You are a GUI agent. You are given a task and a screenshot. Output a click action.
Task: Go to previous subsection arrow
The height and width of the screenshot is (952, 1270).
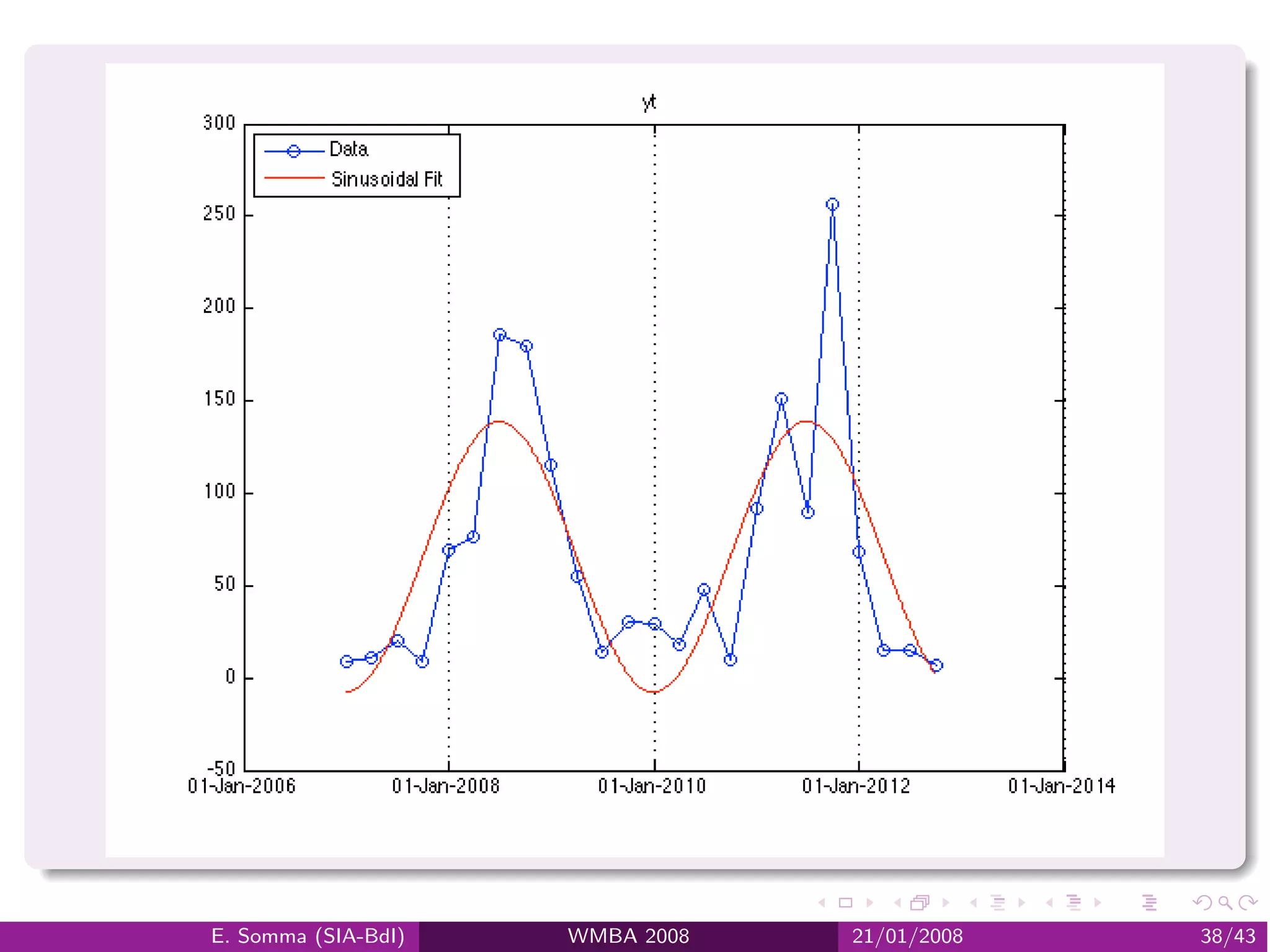pos(974,902)
